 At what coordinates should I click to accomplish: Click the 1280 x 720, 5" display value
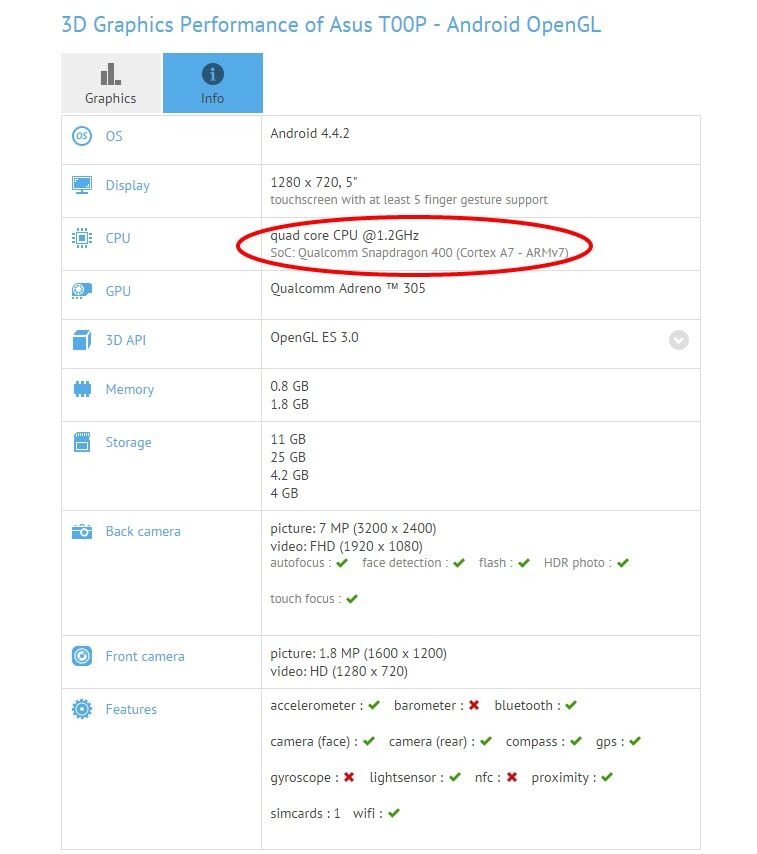pyautogui.click(x=314, y=182)
